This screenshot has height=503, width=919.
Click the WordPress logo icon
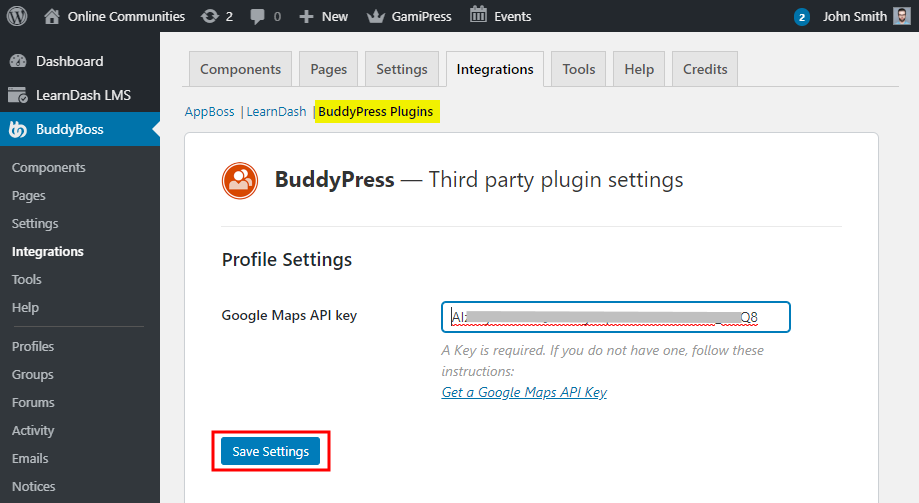17,16
